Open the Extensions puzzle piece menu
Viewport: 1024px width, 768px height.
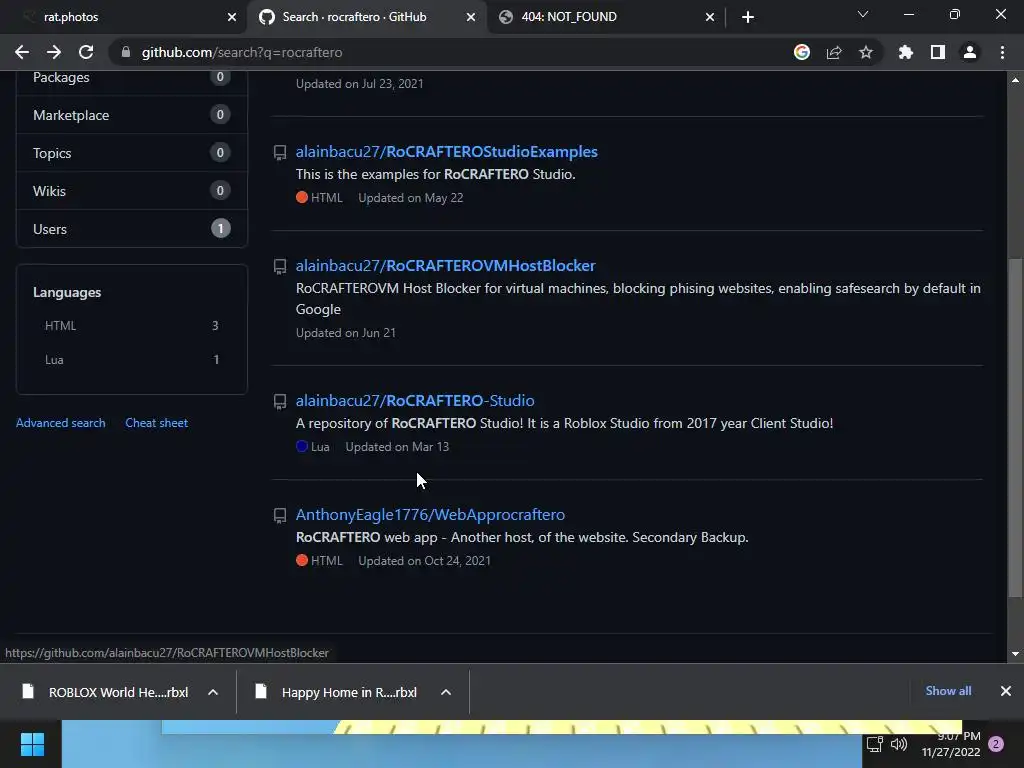906,52
